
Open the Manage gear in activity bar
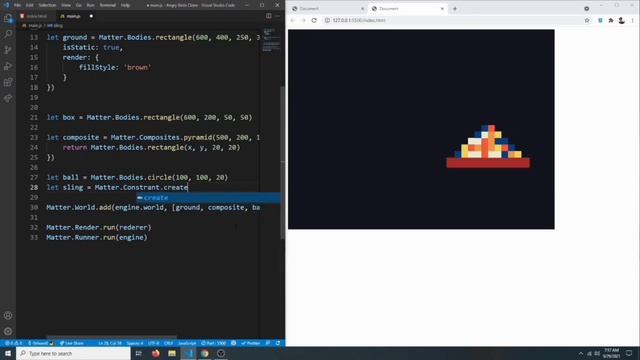8,331
